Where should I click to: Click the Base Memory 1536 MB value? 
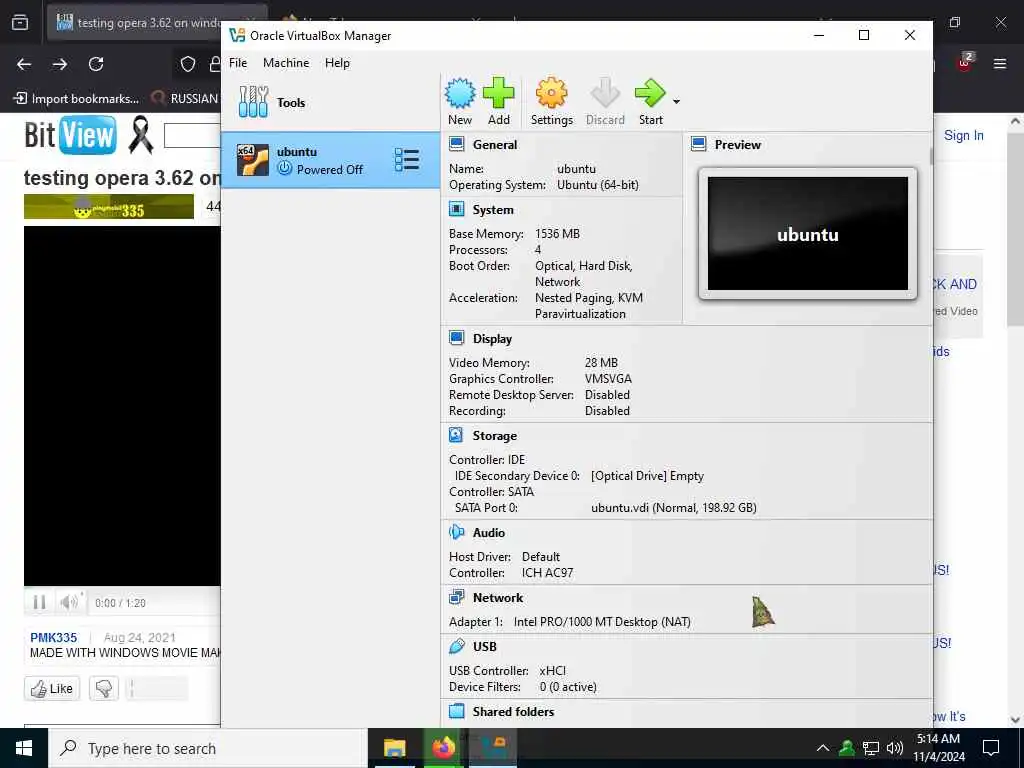point(557,234)
